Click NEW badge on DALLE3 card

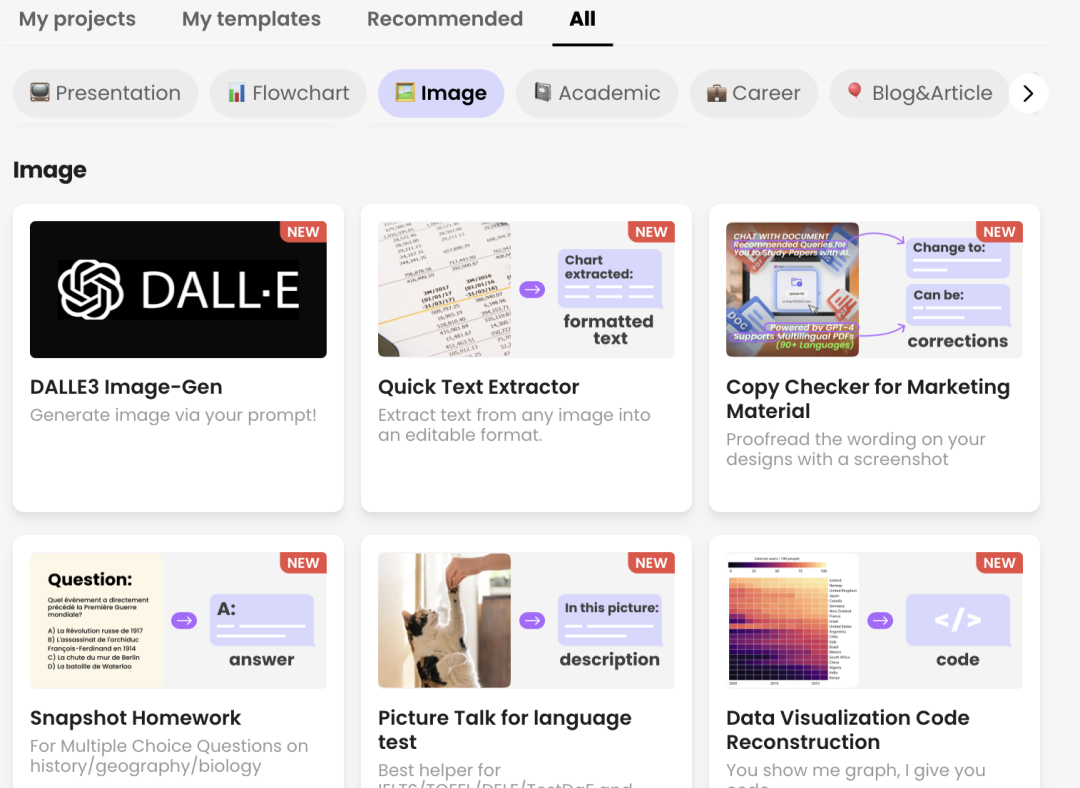click(x=303, y=231)
